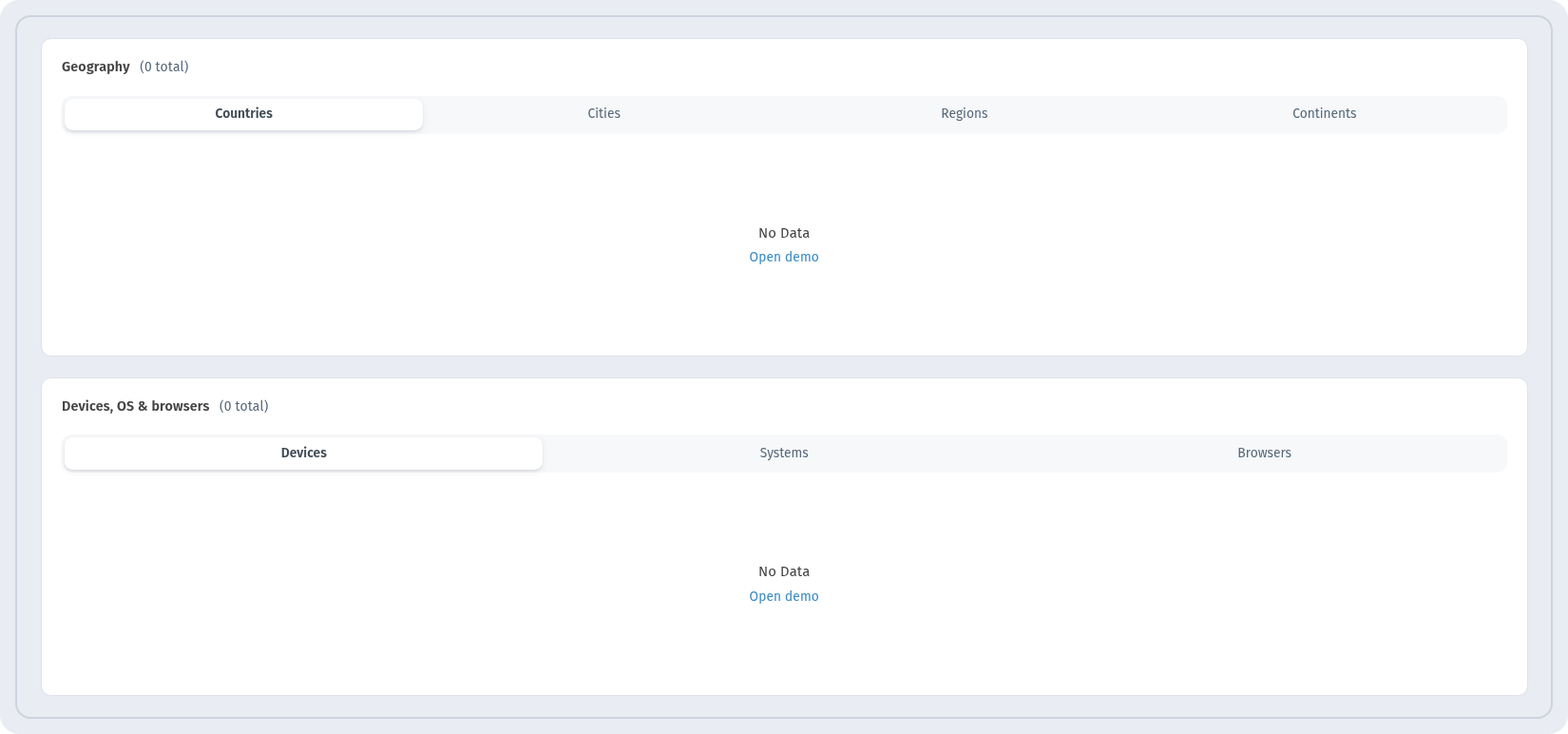Click (0 total) beside Devices, OS & browsers
The height and width of the screenshot is (734, 1568).
click(244, 406)
